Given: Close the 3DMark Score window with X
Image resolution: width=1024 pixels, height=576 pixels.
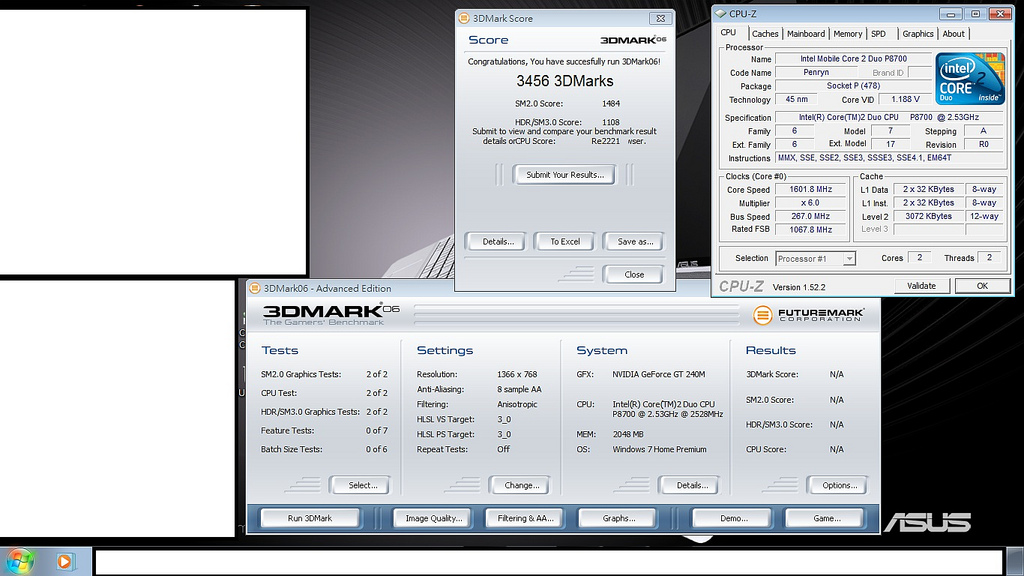Looking at the screenshot, I should coord(660,18).
